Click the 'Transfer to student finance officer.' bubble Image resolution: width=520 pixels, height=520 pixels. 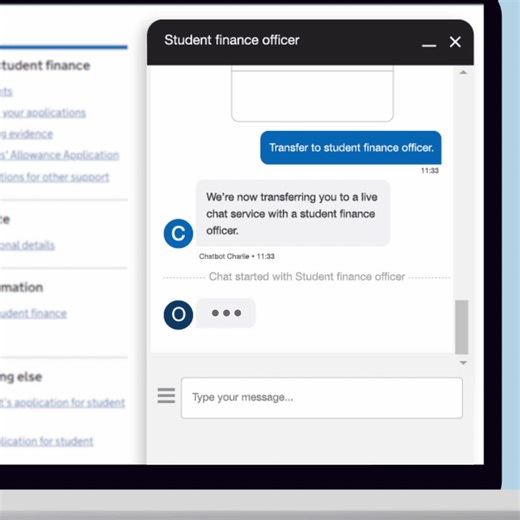point(351,148)
